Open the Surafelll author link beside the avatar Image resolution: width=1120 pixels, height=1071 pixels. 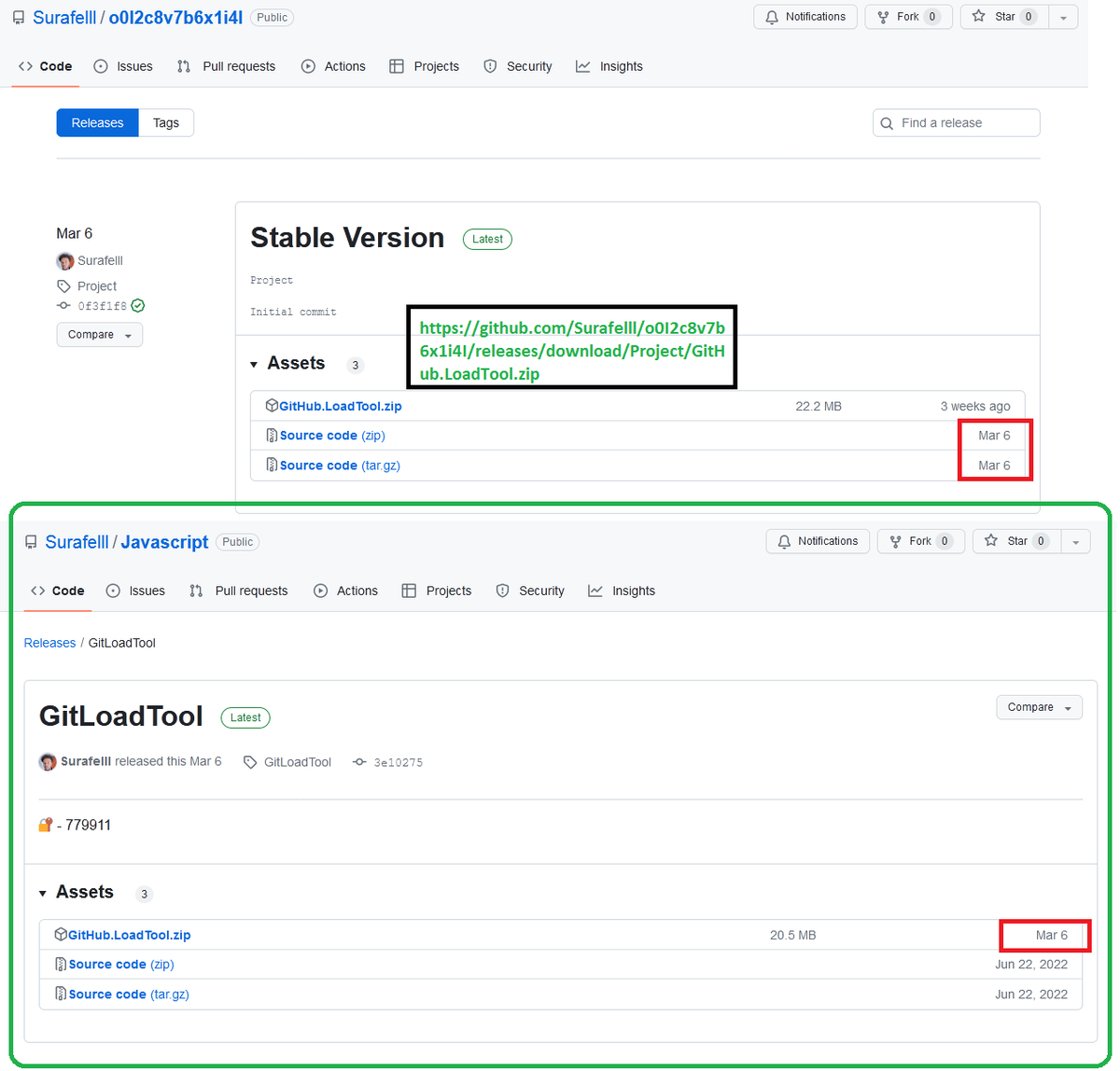point(100,260)
